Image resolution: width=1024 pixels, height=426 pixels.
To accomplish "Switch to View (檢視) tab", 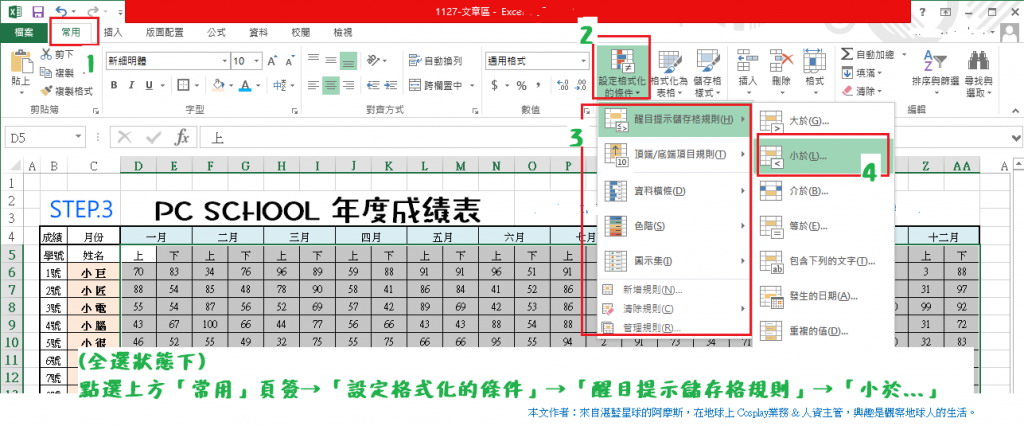I will coord(342,32).
